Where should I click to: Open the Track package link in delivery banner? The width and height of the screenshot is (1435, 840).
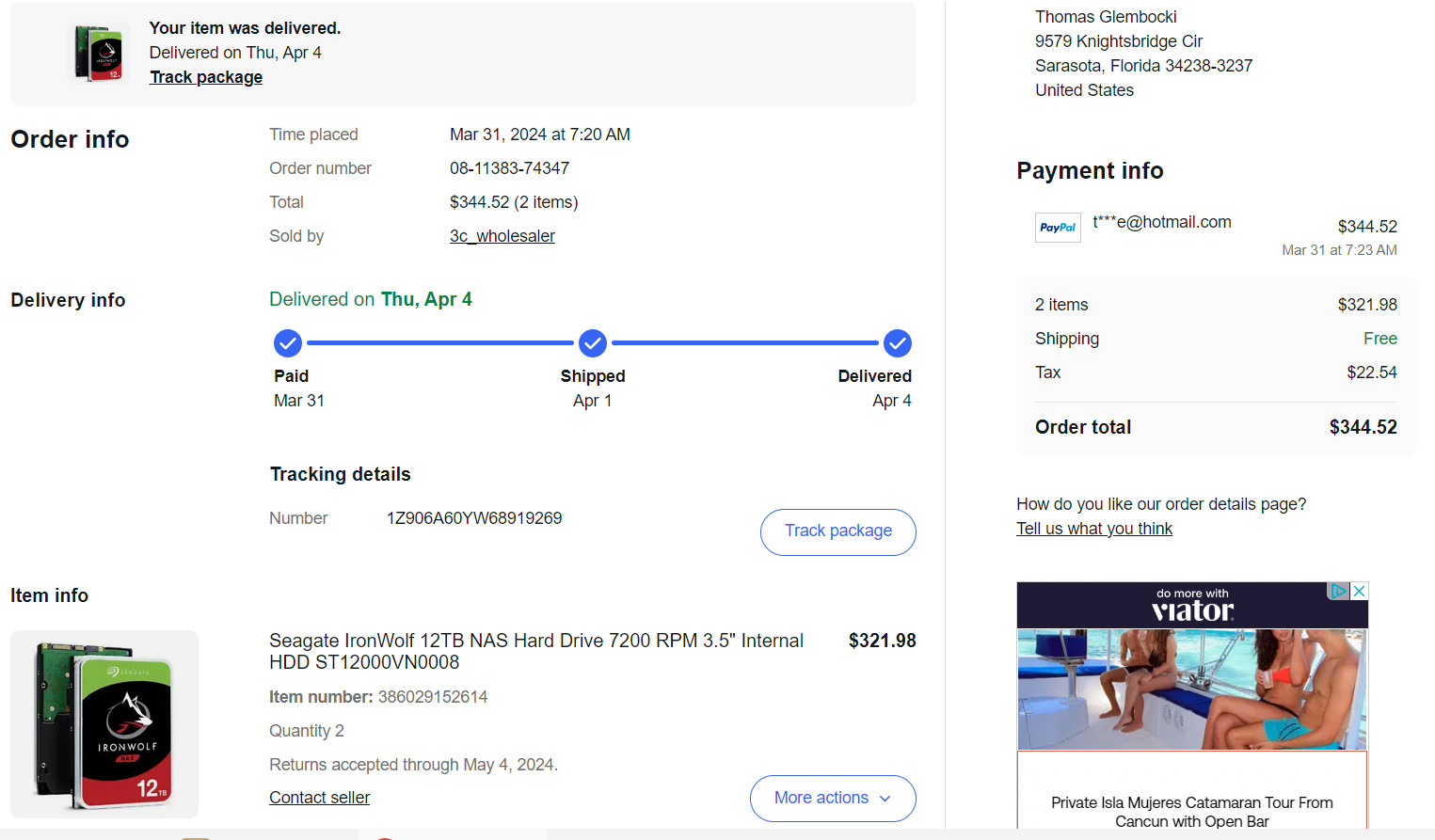(x=206, y=77)
